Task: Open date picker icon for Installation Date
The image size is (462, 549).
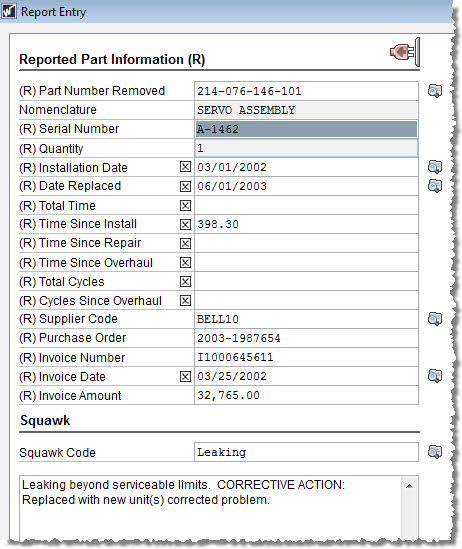Action: pyautogui.click(x=435, y=167)
